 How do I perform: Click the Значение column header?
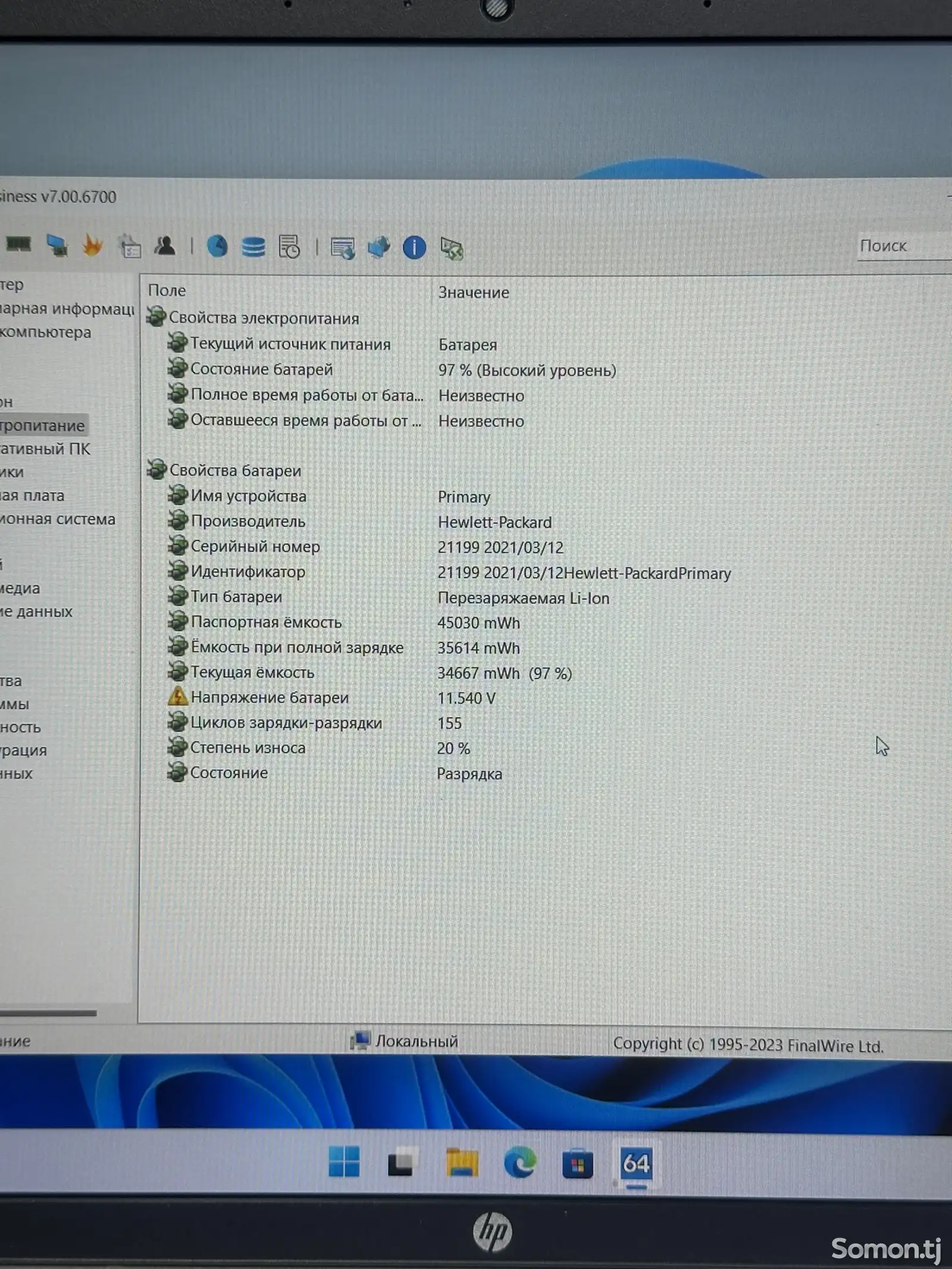[474, 293]
